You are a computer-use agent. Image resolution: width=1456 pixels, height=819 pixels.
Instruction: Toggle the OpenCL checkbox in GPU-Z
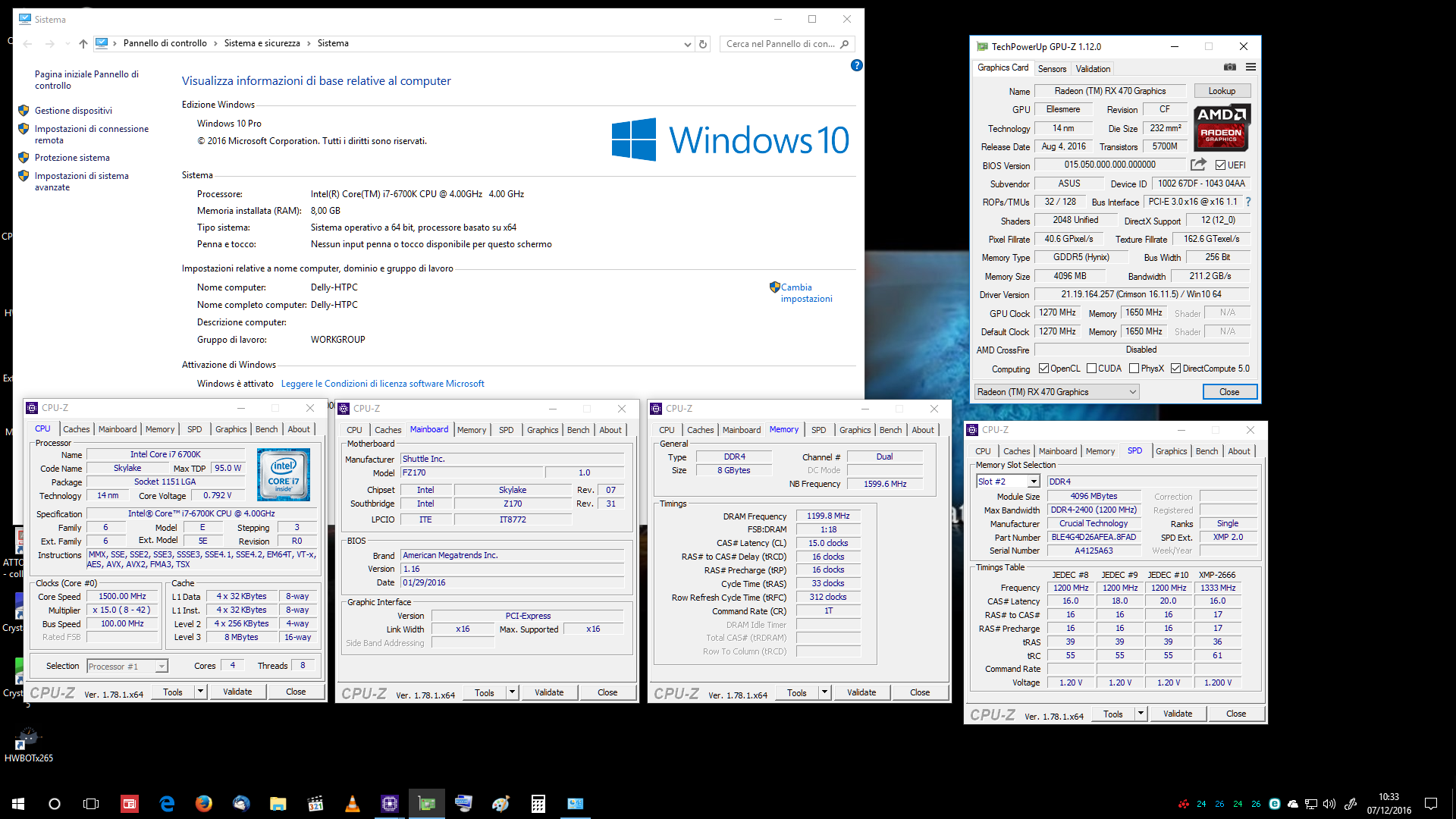[1043, 369]
